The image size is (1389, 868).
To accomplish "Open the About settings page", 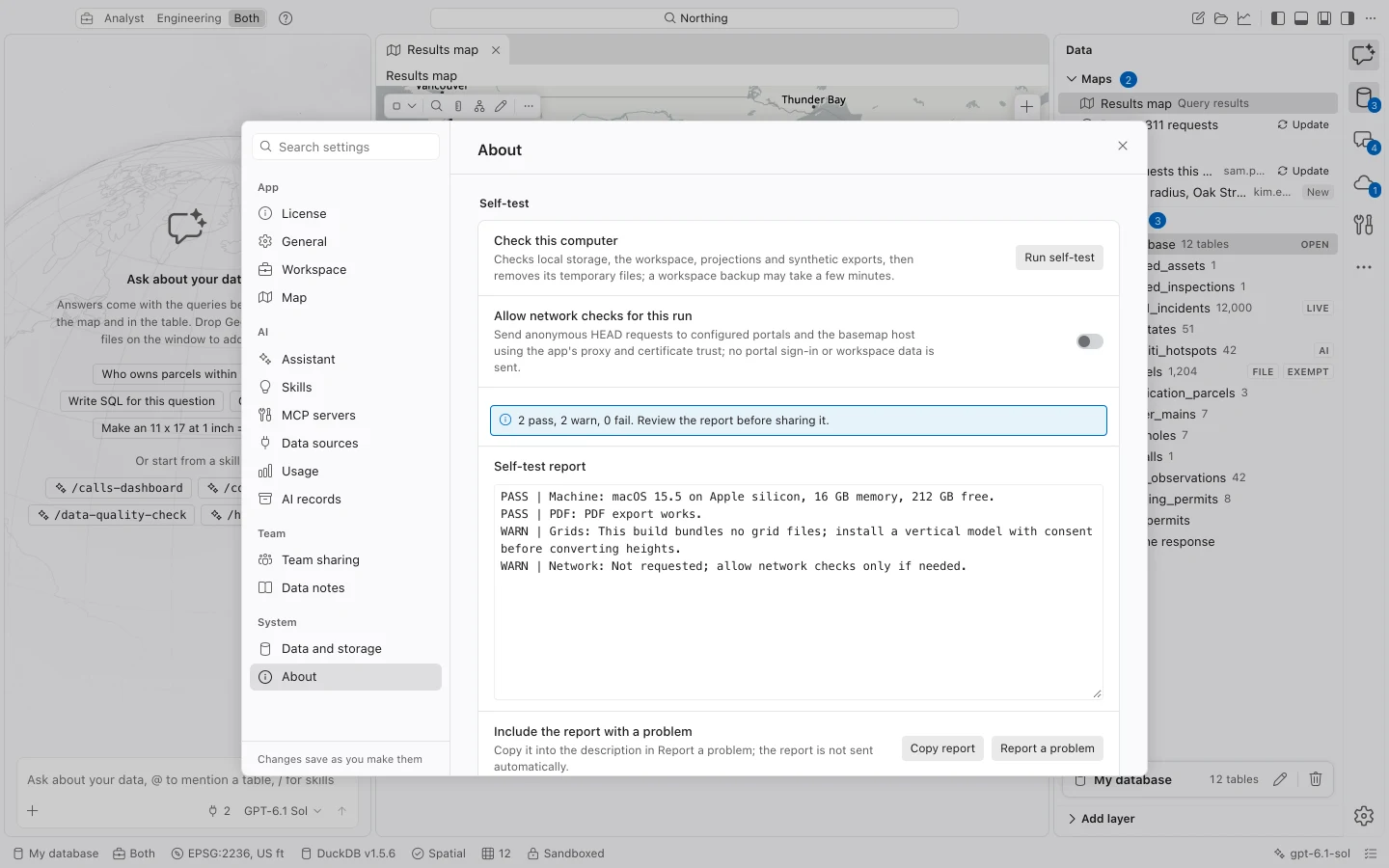I will coord(345,677).
